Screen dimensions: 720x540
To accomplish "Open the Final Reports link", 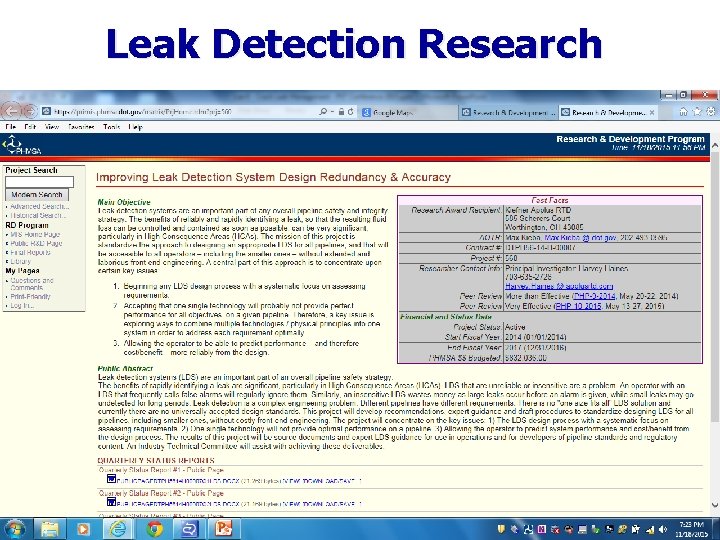I will 30,252.
